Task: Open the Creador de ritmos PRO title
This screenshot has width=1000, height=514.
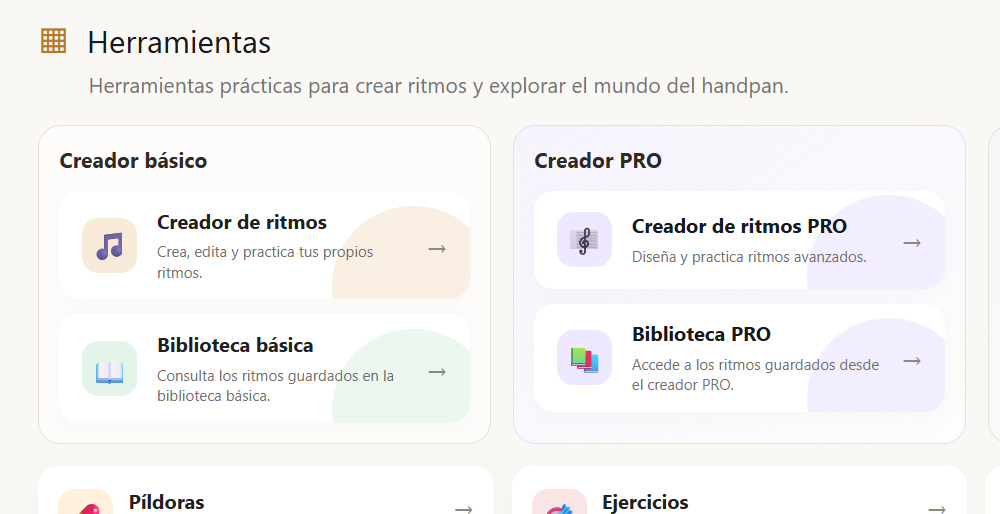Action: 739,226
